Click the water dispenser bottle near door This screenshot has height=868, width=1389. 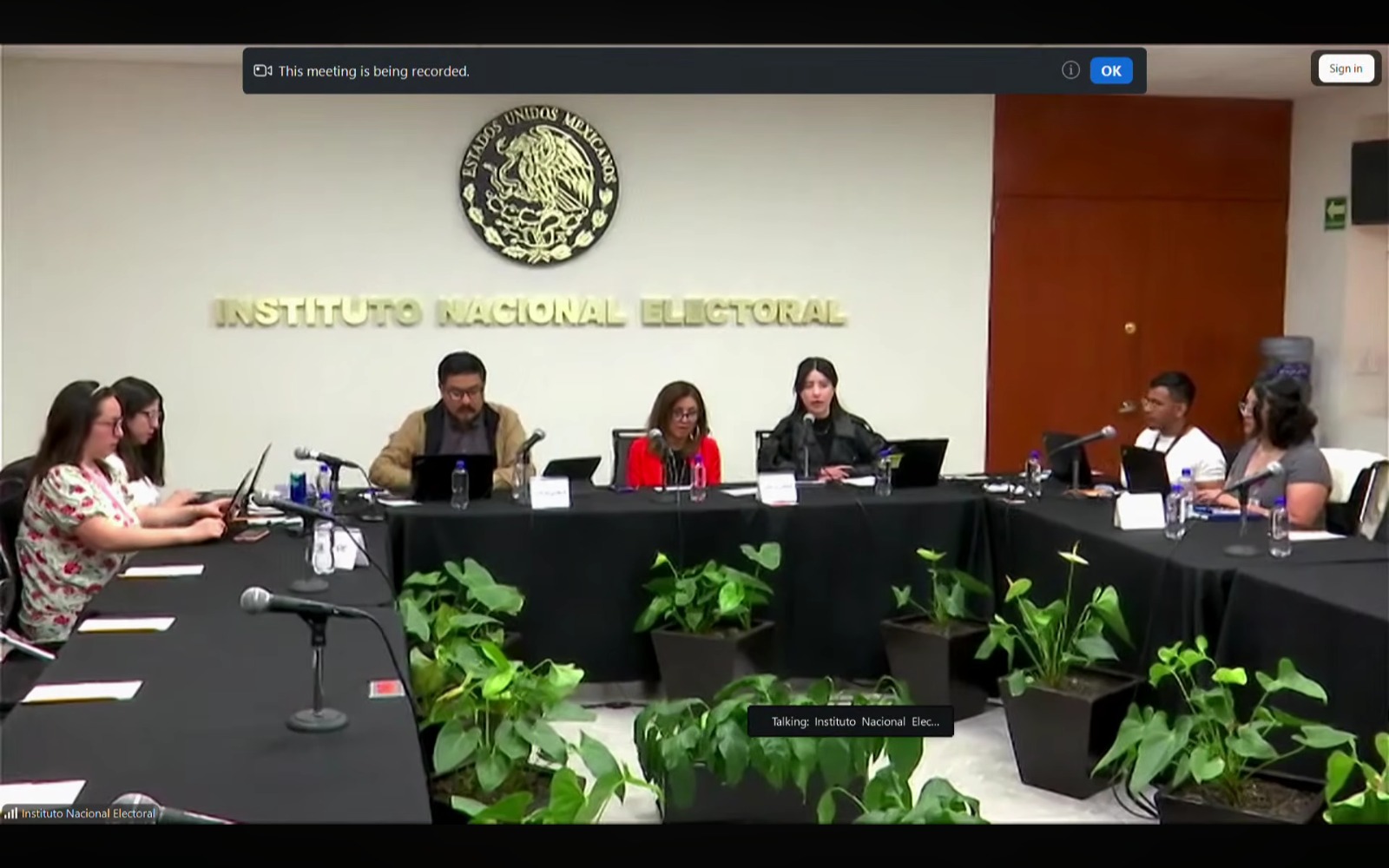[x=1287, y=356]
